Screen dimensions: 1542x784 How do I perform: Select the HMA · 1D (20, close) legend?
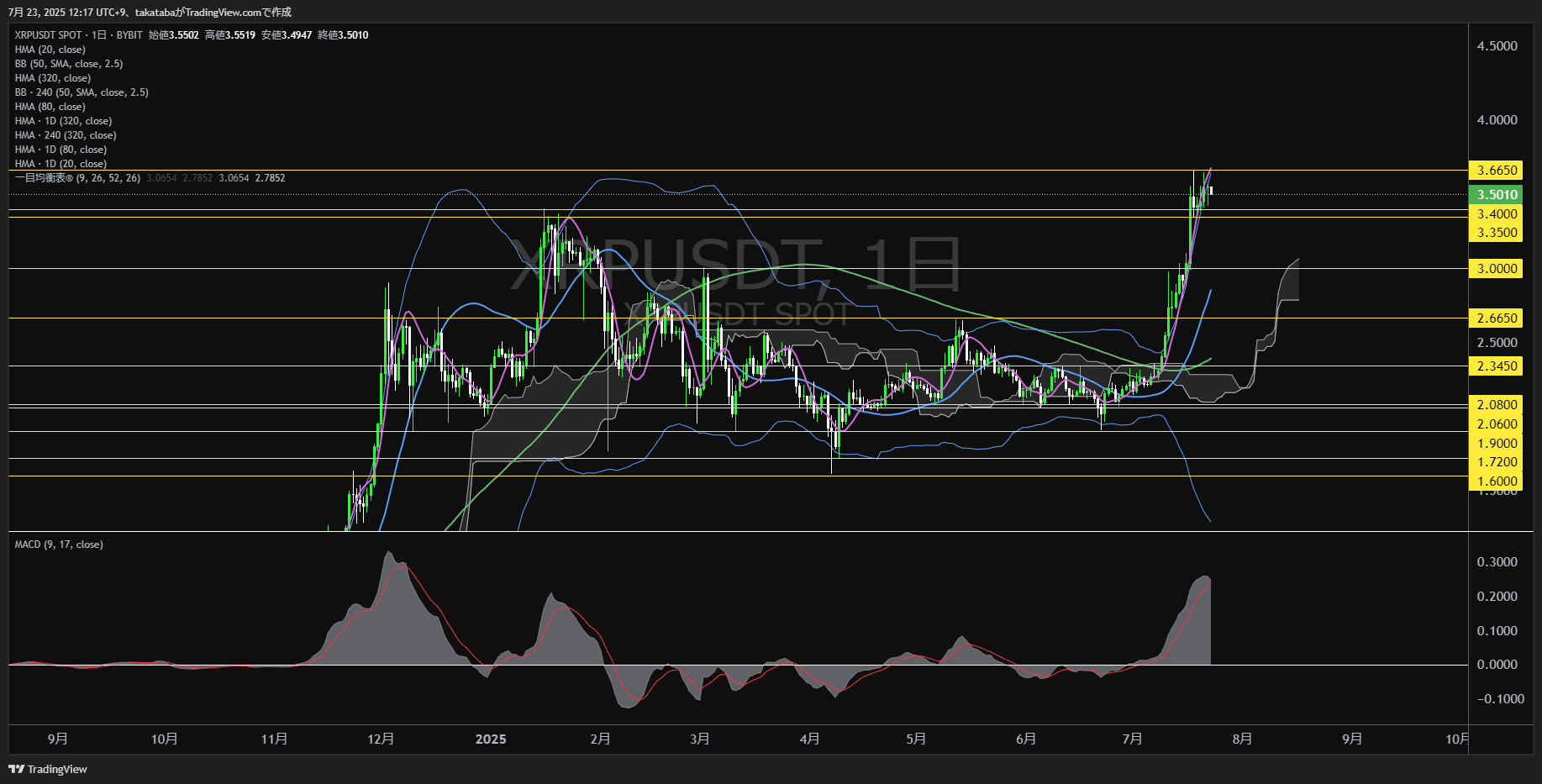click(61, 164)
